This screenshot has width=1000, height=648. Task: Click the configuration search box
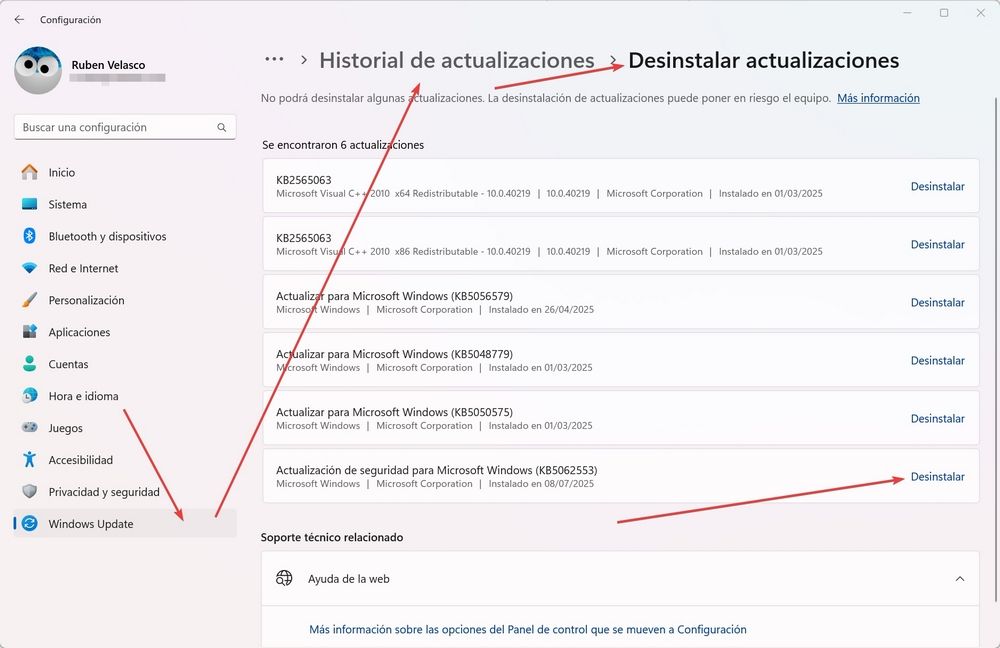[124, 127]
